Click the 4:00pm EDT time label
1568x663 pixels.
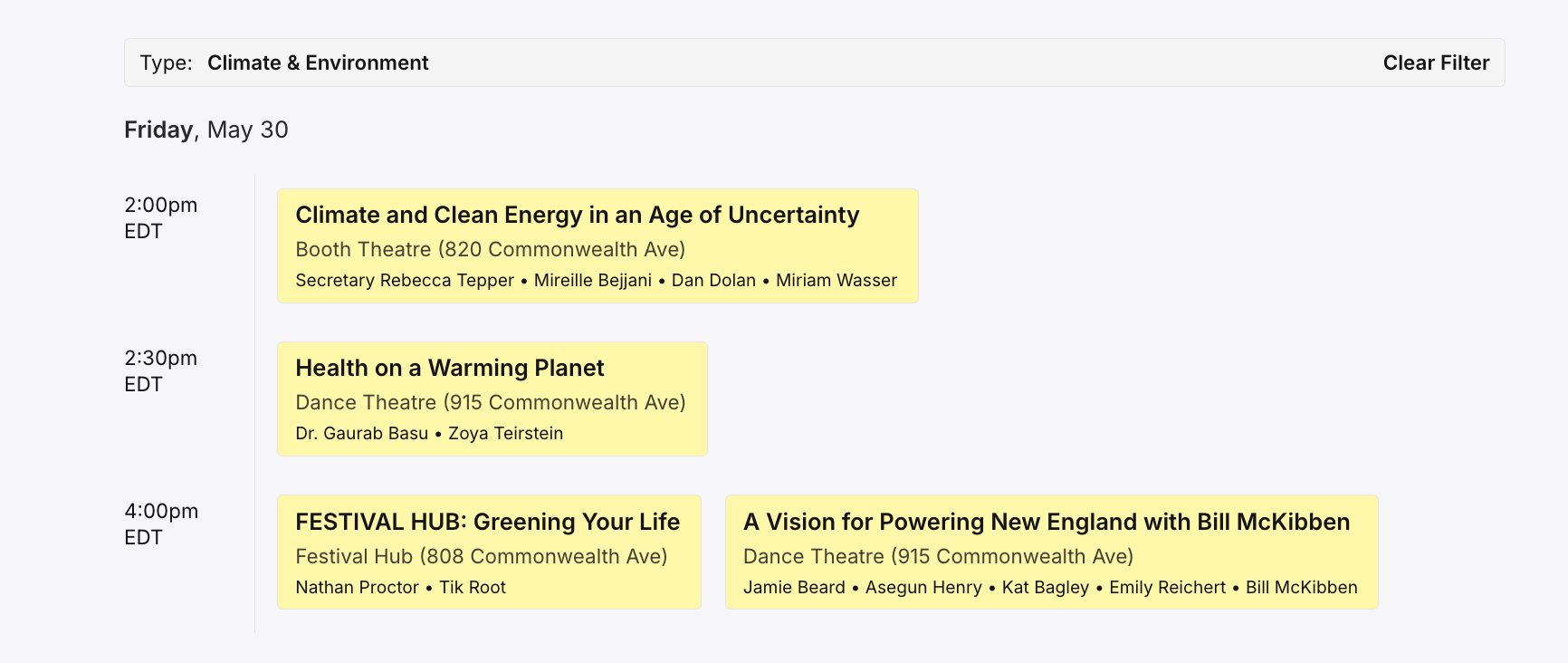[x=161, y=524]
